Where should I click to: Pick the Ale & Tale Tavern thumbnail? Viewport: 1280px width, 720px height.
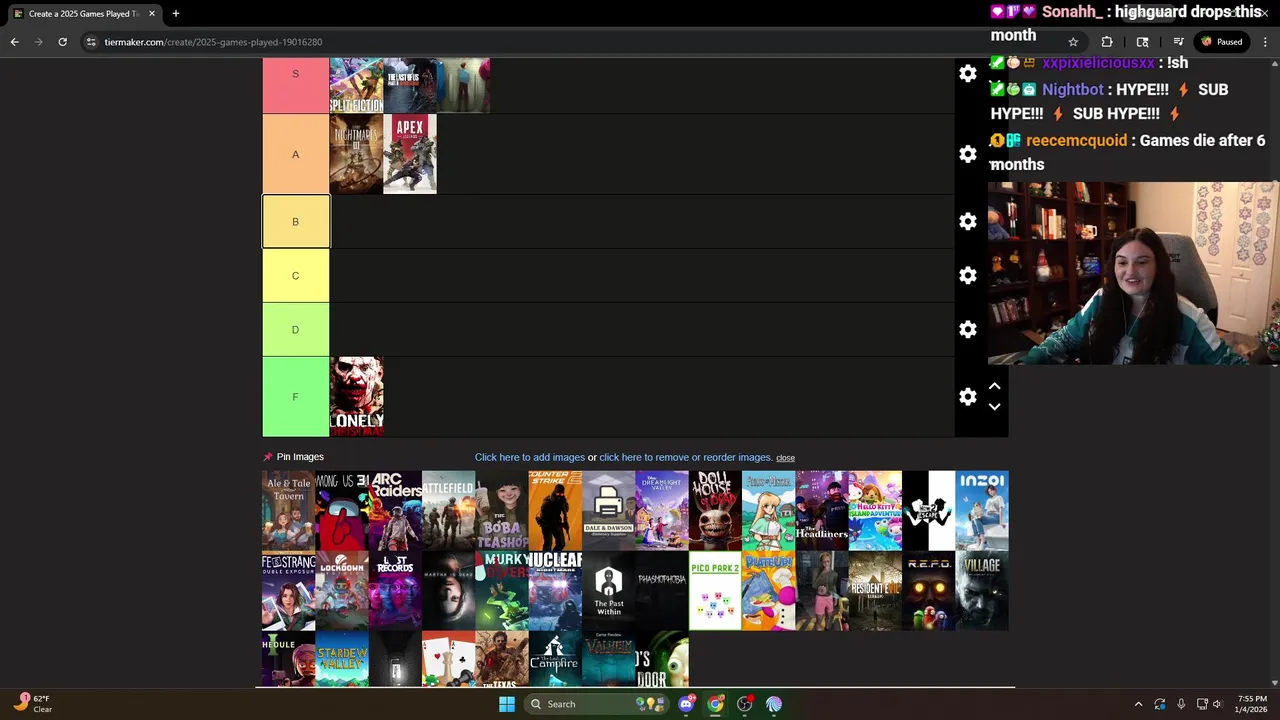(288, 511)
